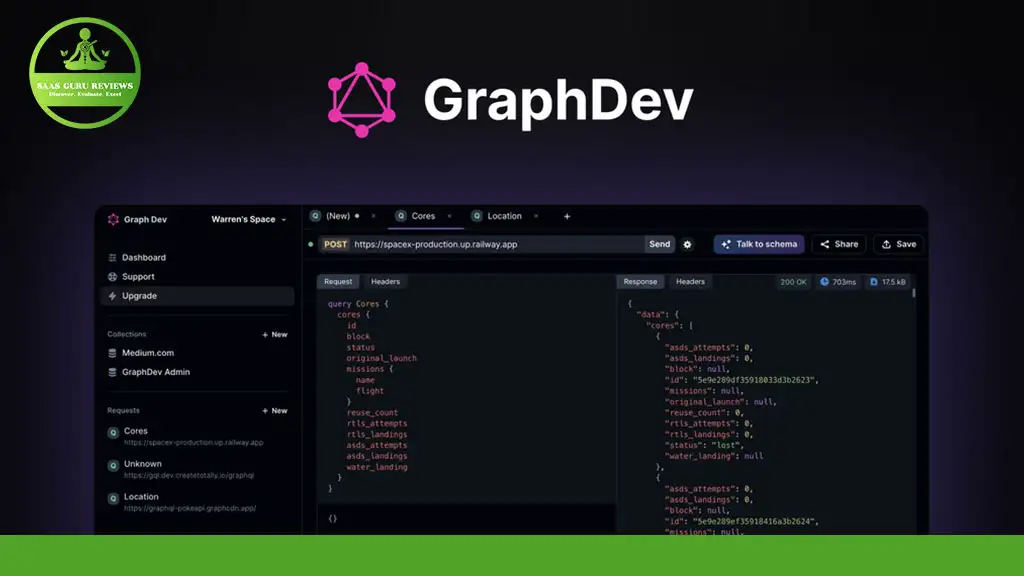Click the 17.5 kB response size badge
This screenshot has width=1024, height=576.
tap(888, 282)
